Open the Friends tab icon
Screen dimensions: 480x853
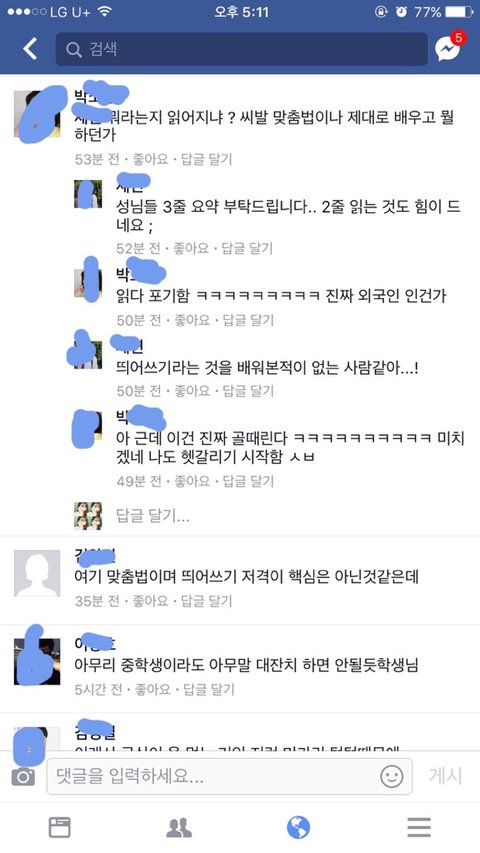tap(179, 827)
